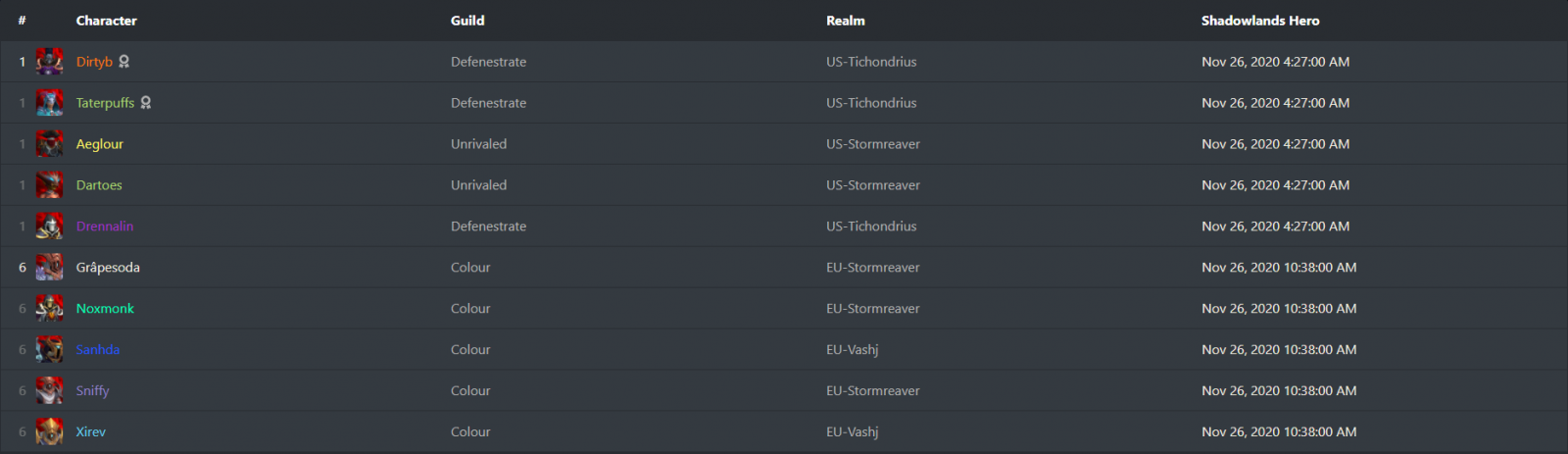Sort by the Character column header

pos(107,21)
